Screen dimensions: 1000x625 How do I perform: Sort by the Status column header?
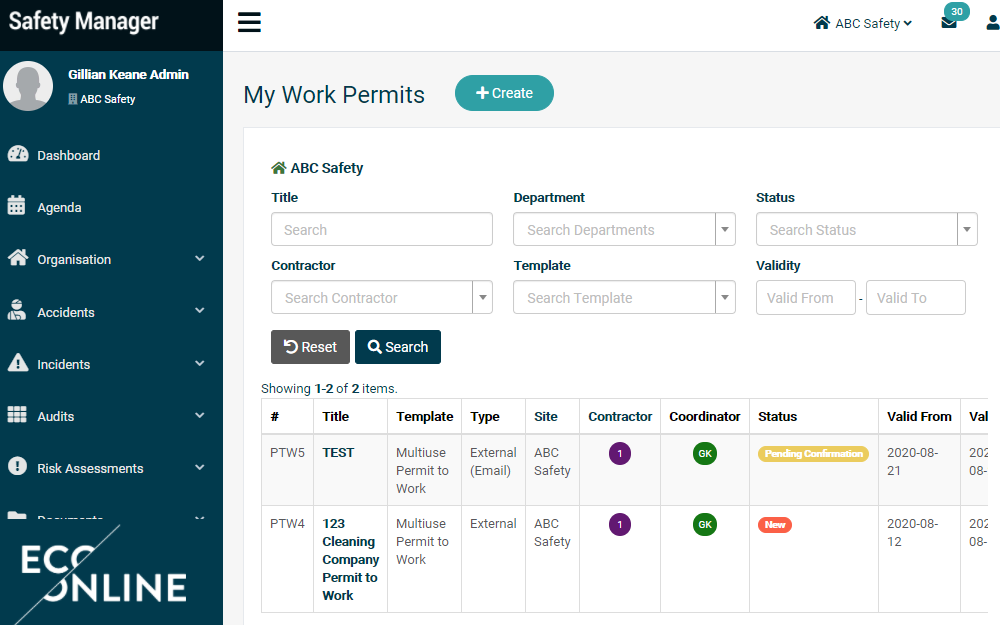(777, 416)
